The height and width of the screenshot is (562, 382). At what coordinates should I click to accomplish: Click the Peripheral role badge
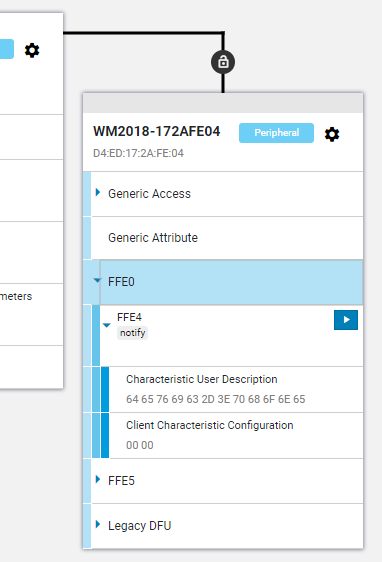pyautogui.click(x=276, y=133)
